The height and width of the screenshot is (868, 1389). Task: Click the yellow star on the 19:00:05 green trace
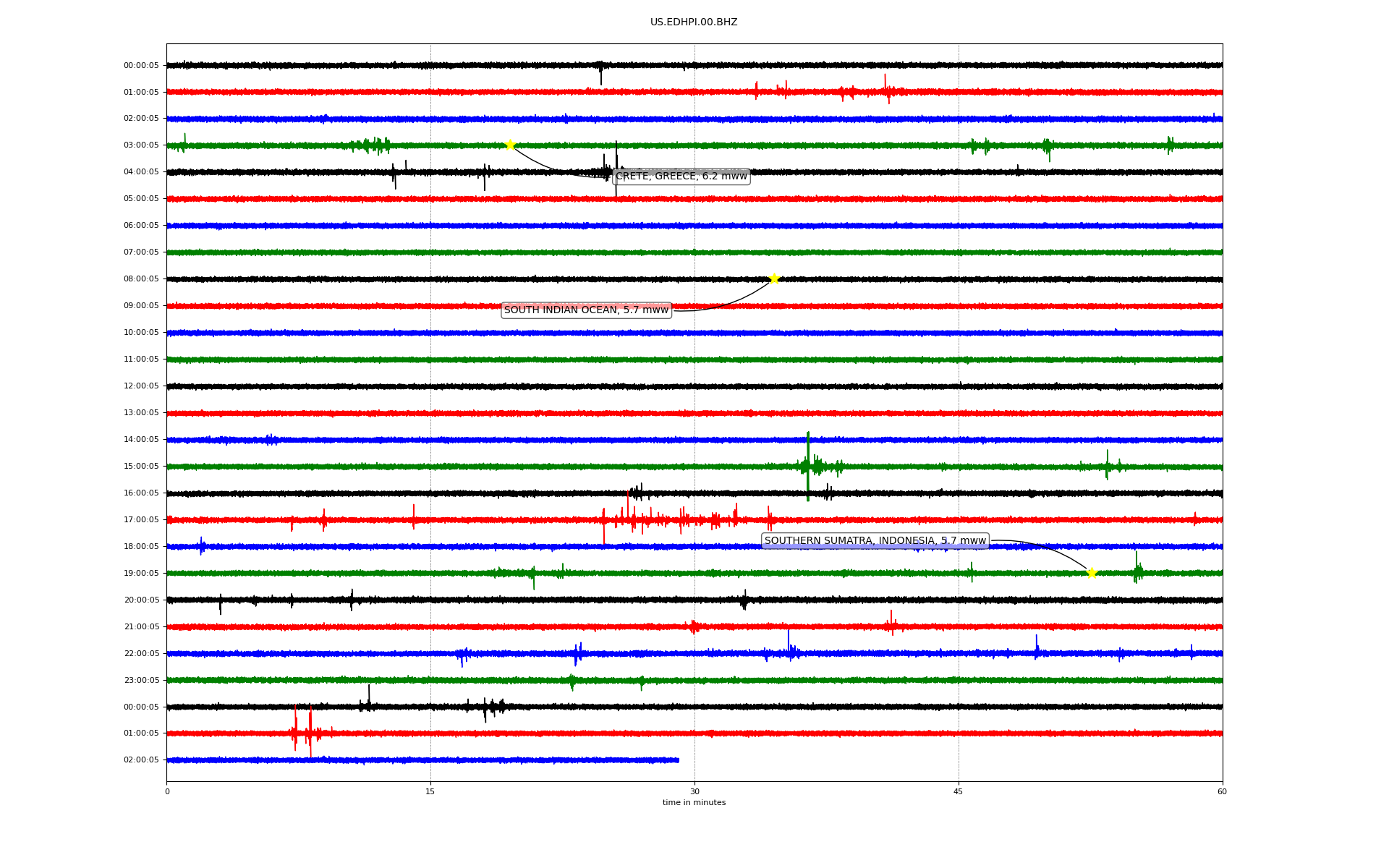click(1092, 573)
